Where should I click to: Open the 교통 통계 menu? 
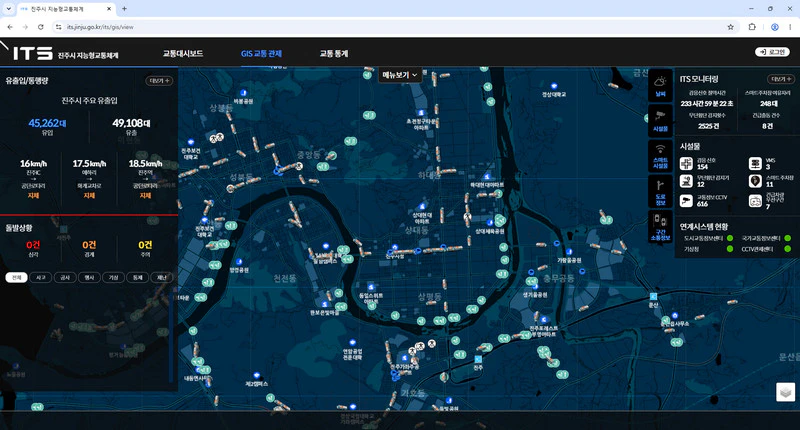[x=334, y=54]
